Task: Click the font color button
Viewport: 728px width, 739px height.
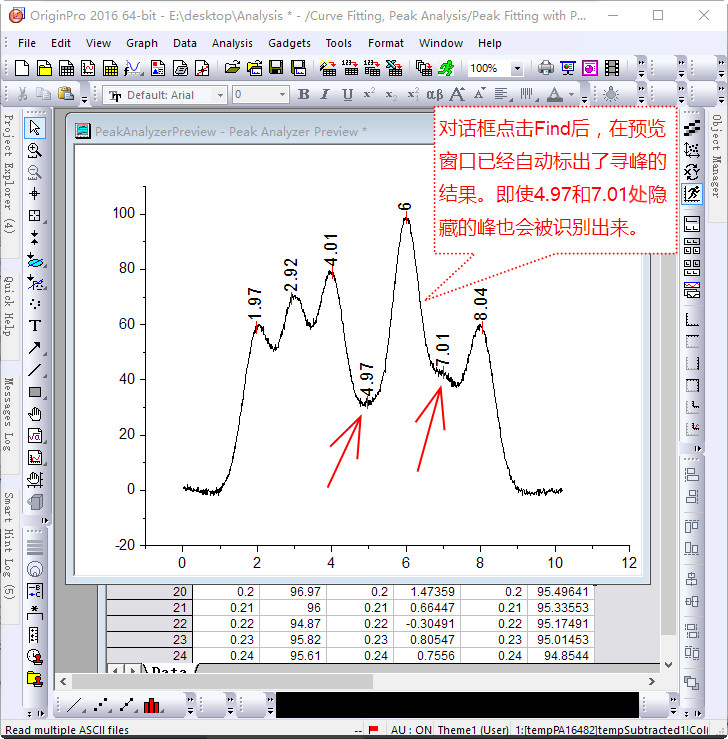Action: pos(557,94)
